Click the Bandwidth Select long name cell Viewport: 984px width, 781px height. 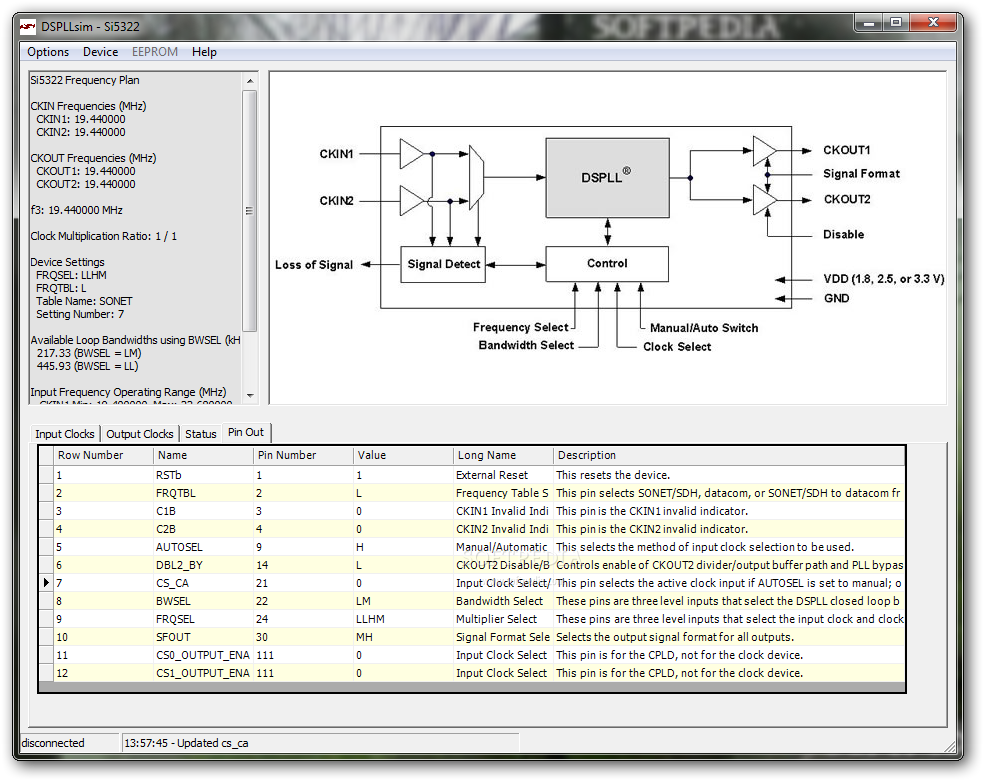[503, 601]
